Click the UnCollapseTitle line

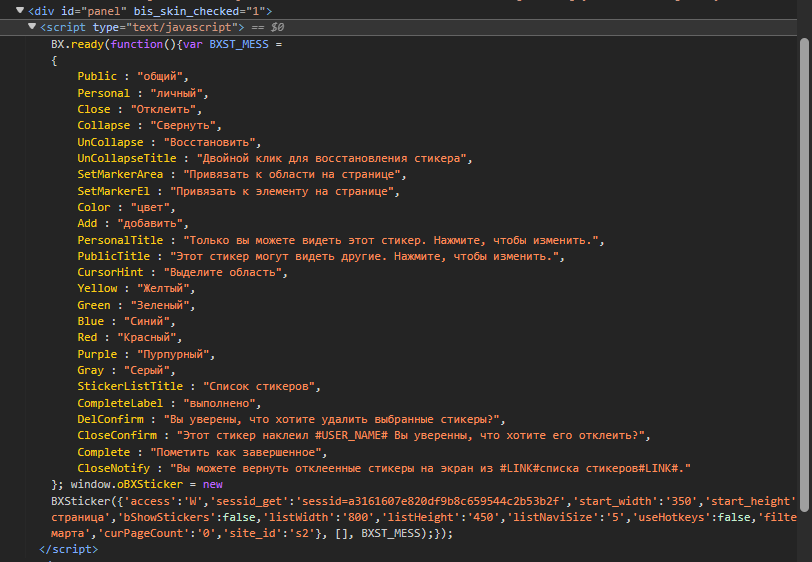point(275,158)
